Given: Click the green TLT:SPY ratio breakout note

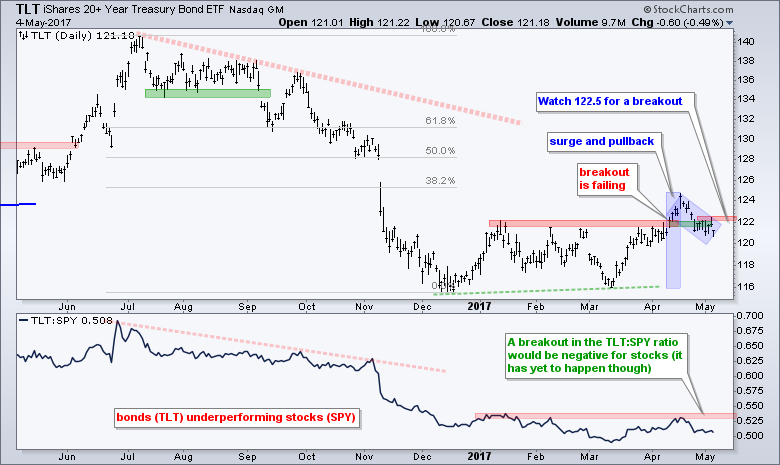Looking at the screenshot, I should point(595,355).
